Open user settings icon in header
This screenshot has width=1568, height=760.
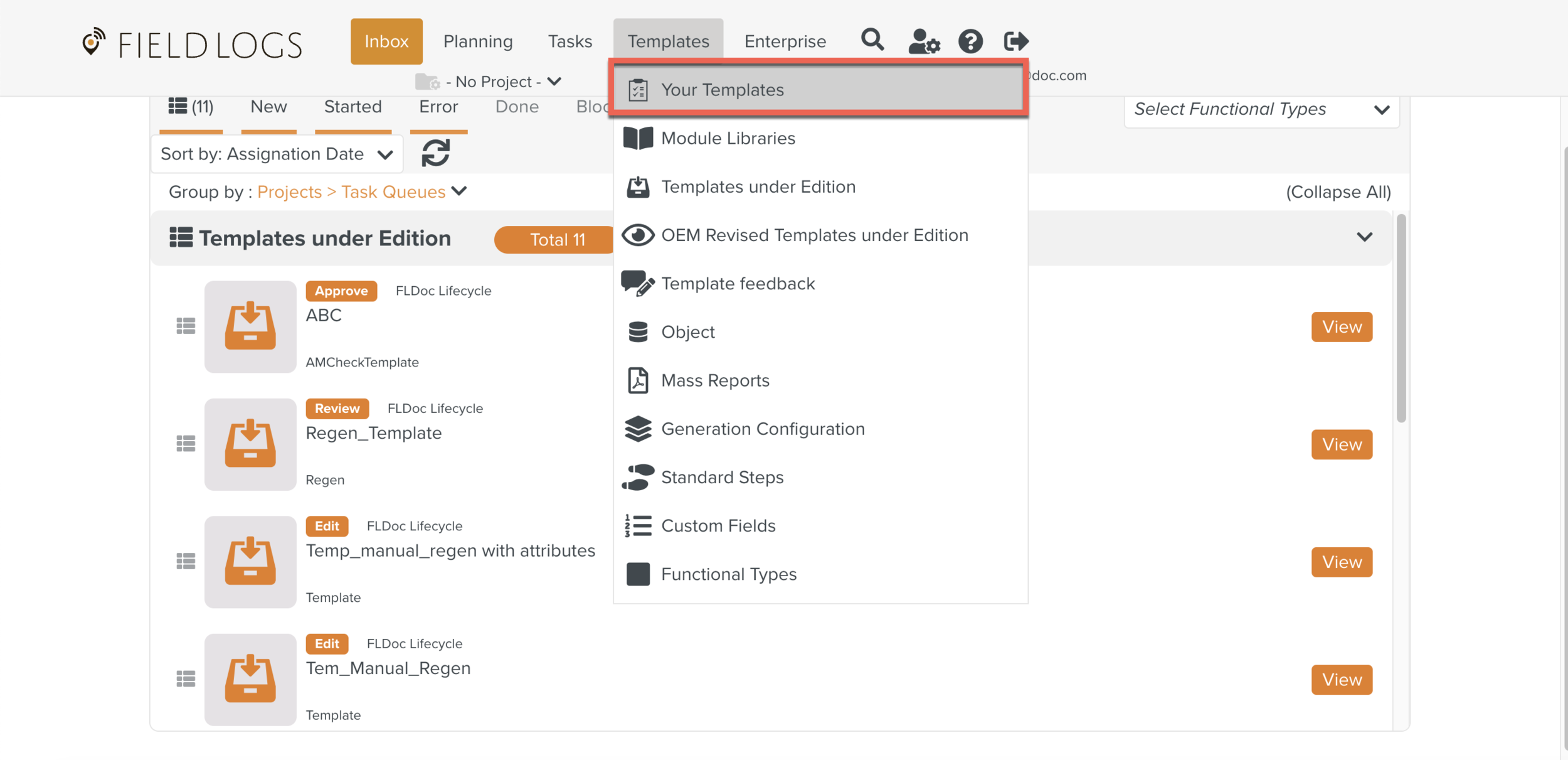(923, 41)
